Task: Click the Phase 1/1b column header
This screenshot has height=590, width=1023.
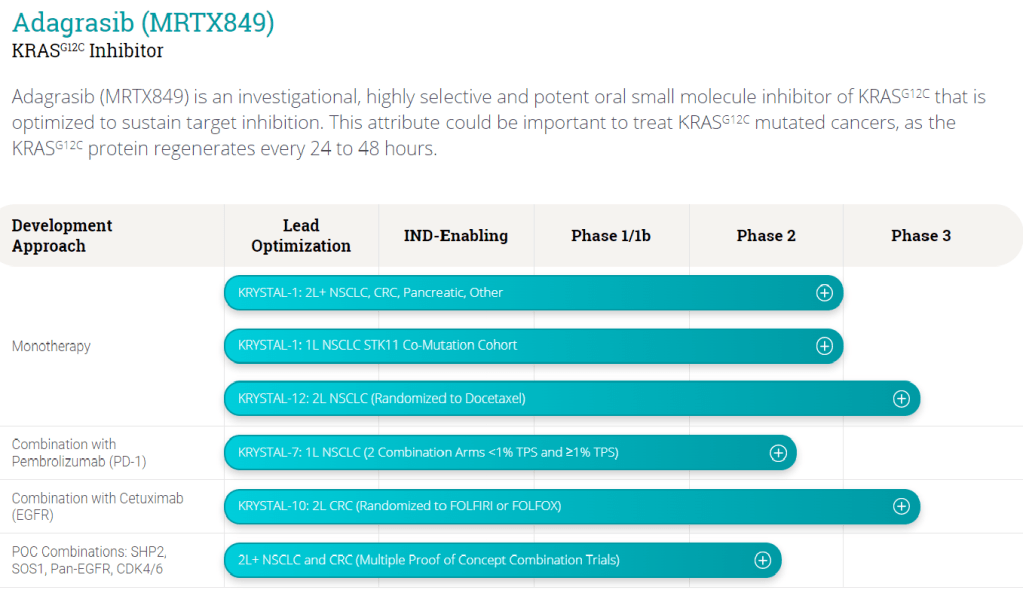Action: click(610, 236)
